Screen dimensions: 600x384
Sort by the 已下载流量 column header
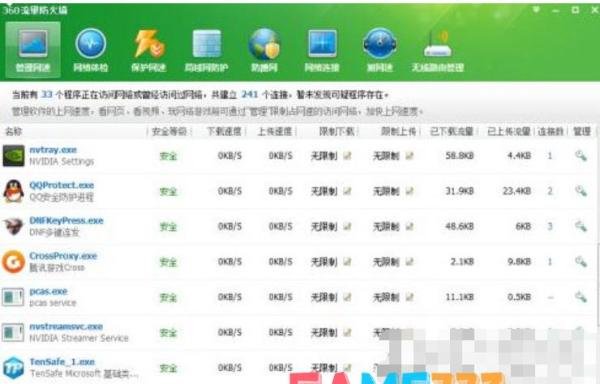452,132
